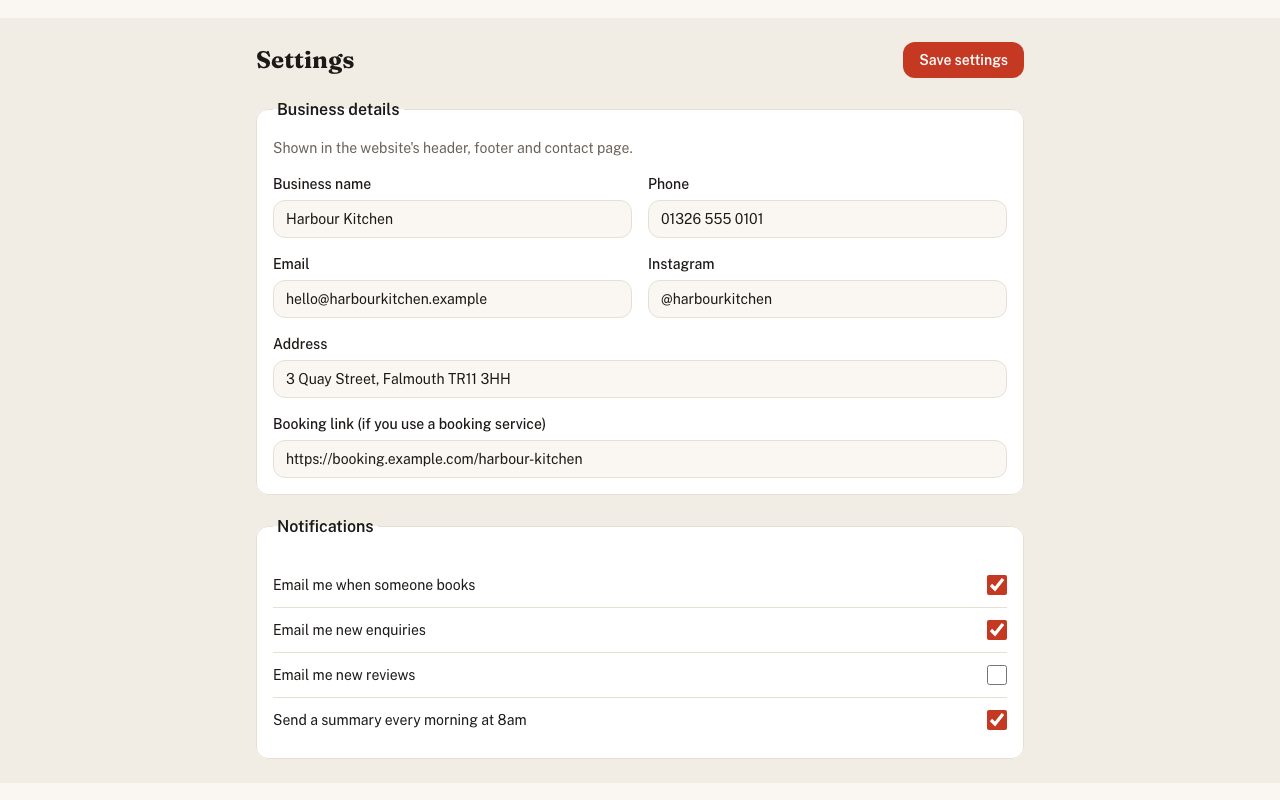
Task: Click the 'Shown in the website's header' description
Action: (x=453, y=148)
